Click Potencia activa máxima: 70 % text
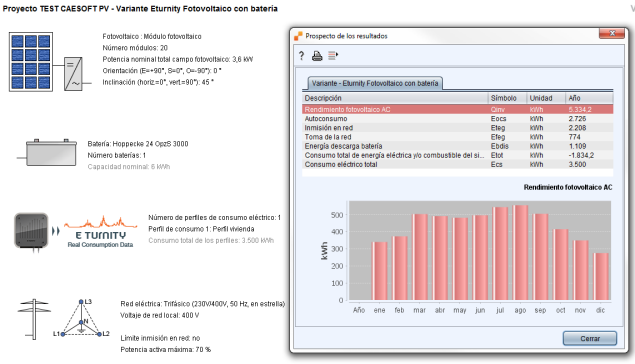This screenshot has width=635, height=364. [166, 349]
